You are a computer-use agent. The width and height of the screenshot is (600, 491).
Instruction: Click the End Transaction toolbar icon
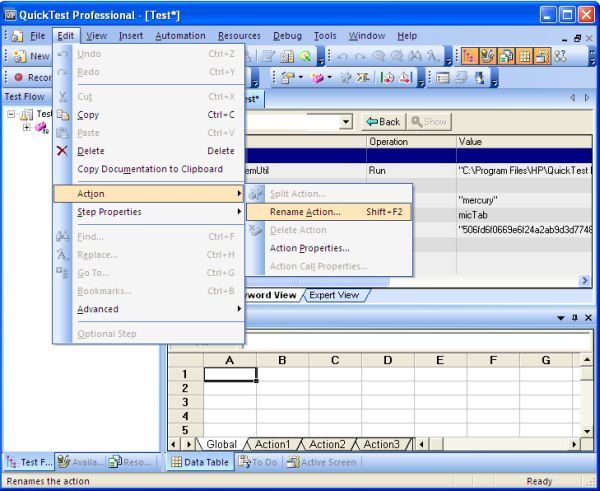405,78
